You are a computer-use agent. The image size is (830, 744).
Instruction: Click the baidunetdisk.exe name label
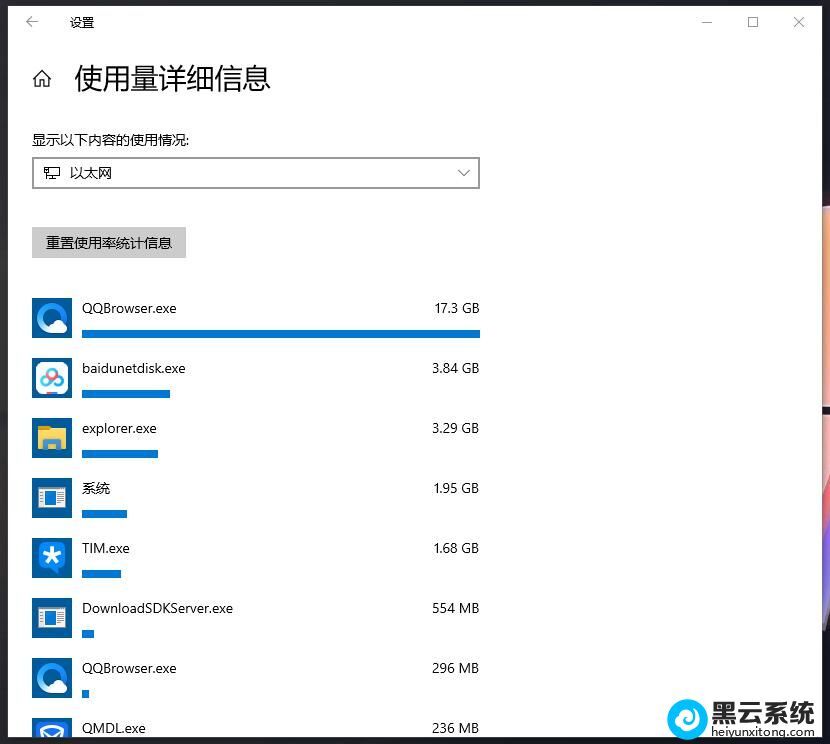(x=133, y=368)
